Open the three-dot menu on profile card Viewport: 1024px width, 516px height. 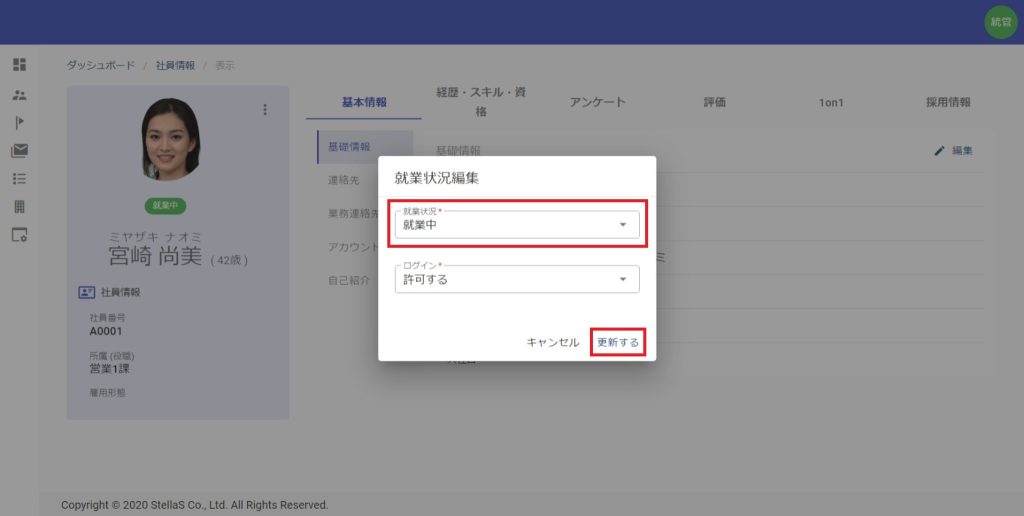pyautogui.click(x=265, y=110)
